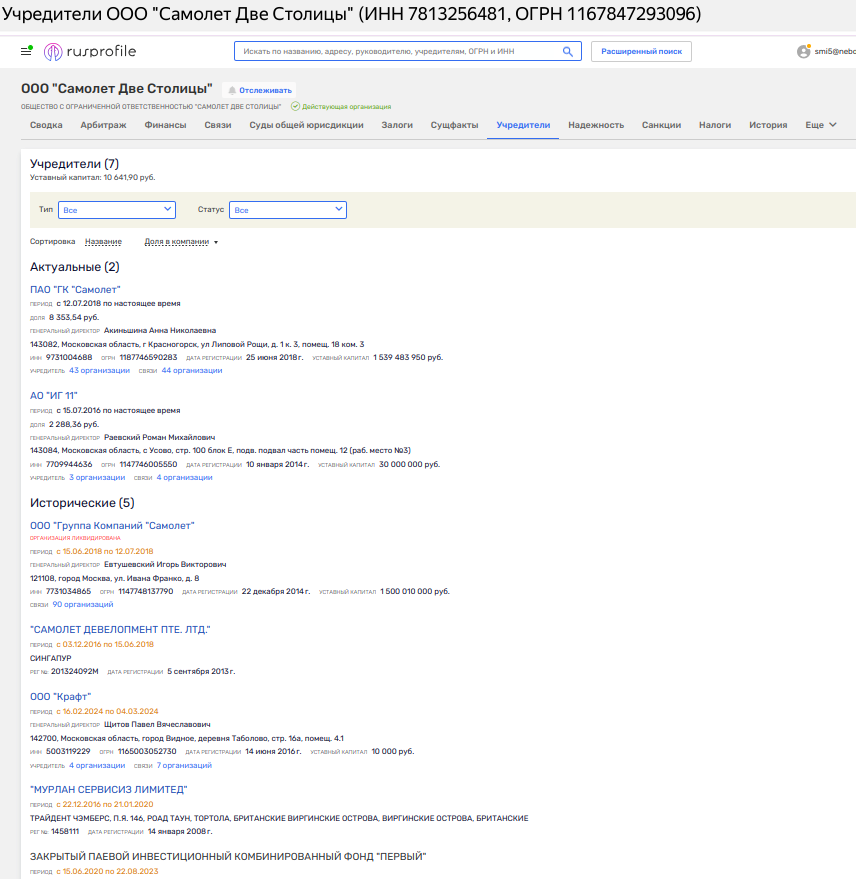The image size is (856, 879).
Task: Open 90 организаций connections link
Action: [x=83, y=604]
